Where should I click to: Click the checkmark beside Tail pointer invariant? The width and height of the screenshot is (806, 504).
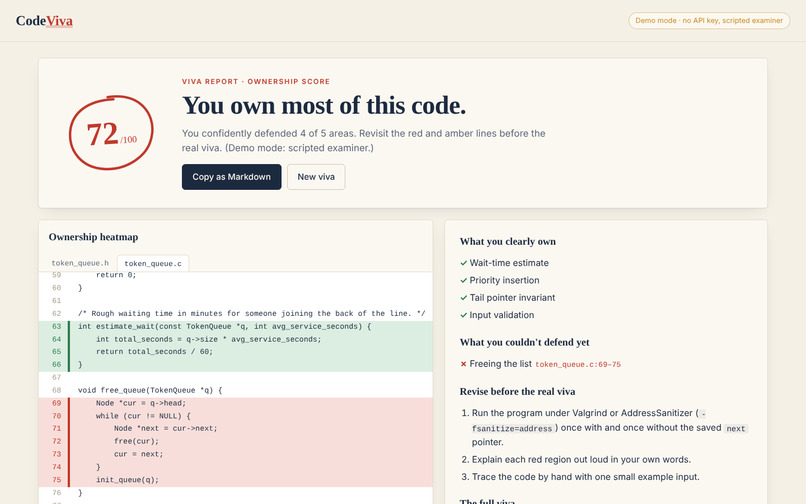464,298
